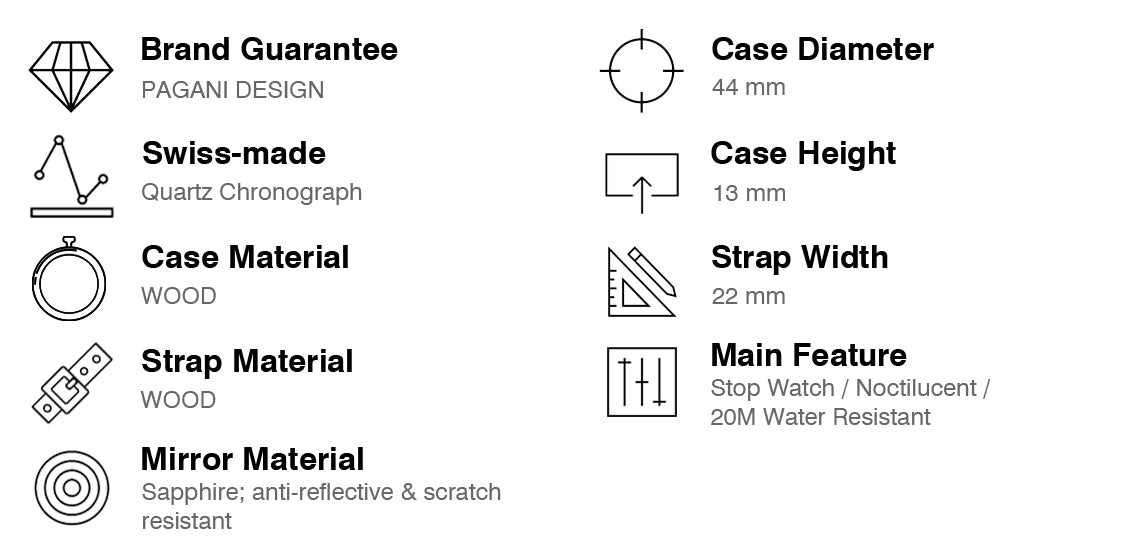The height and width of the screenshot is (560, 1140).
Task: Click the Brand Guarantee heading
Action: pyautogui.click(x=269, y=49)
